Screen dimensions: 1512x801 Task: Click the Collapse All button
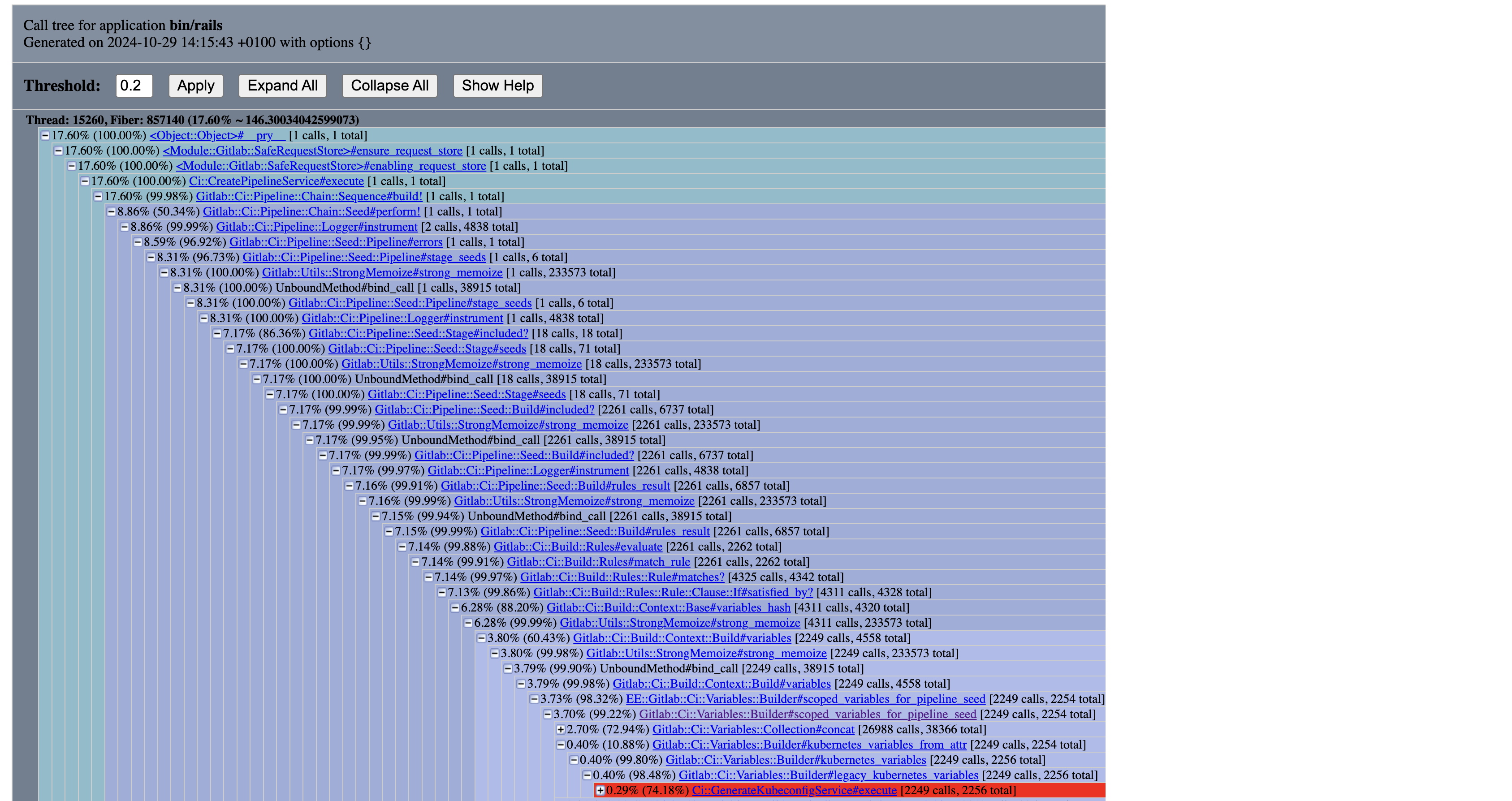point(390,86)
